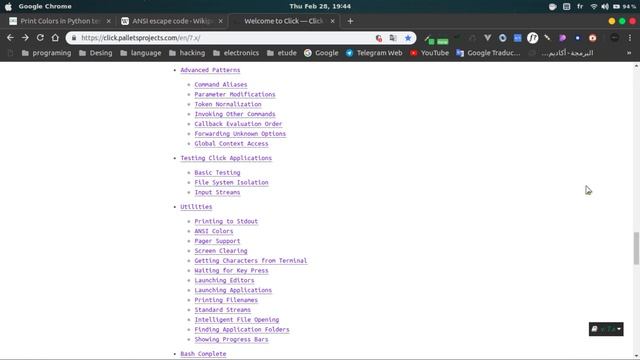Open the 'Bash Complete' link

tap(203, 354)
